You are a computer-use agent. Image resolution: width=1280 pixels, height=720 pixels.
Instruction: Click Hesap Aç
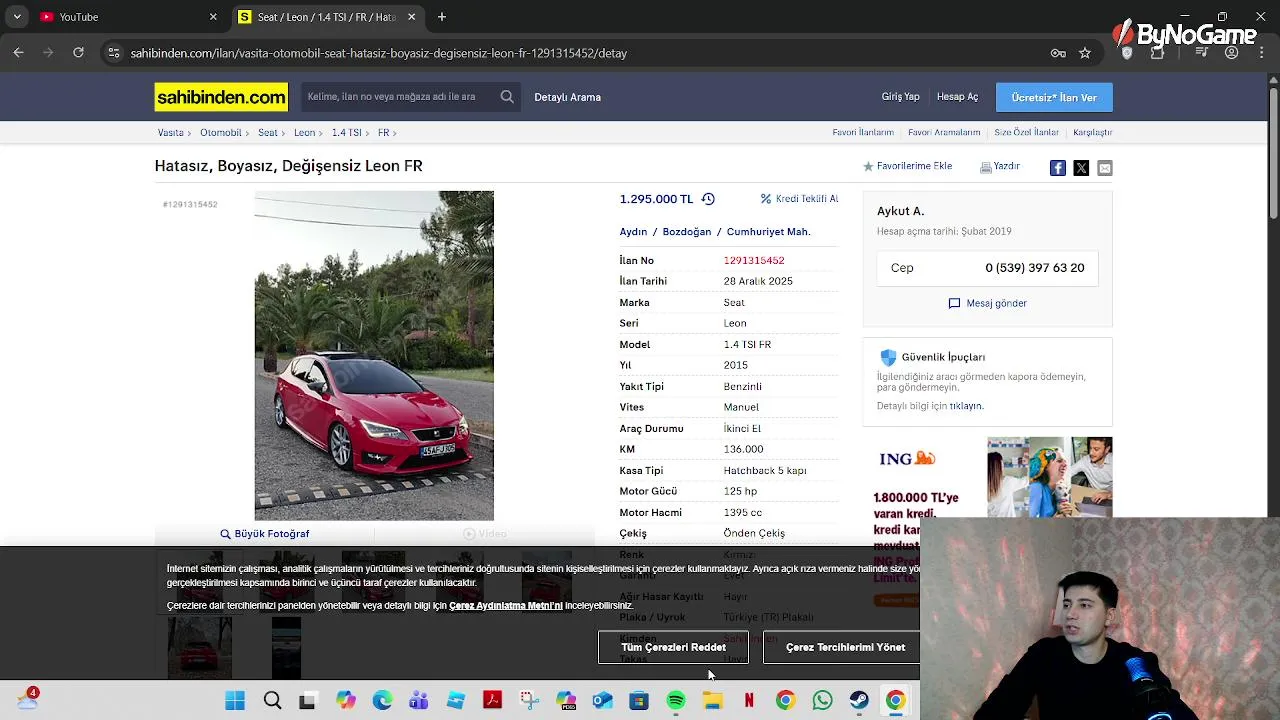click(x=957, y=97)
